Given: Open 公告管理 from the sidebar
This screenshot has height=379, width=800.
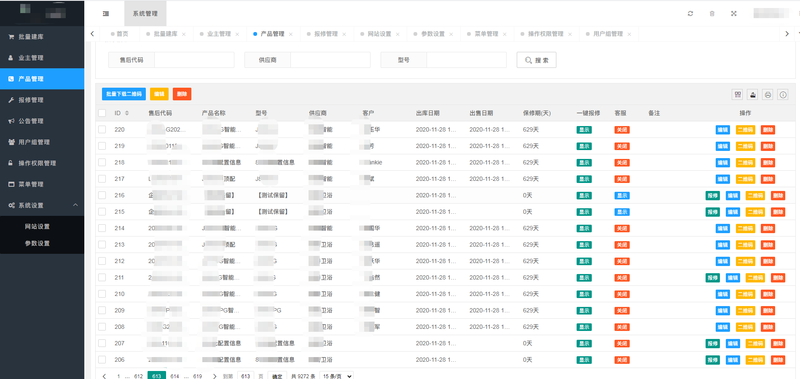Looking at the screenshot, I should [42, 121].
